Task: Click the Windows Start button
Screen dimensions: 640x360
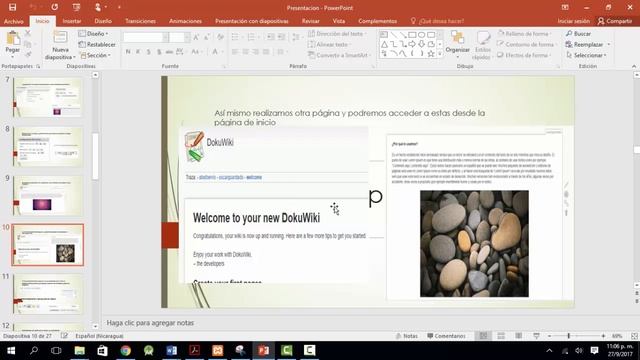Action: tap(11, 350)
